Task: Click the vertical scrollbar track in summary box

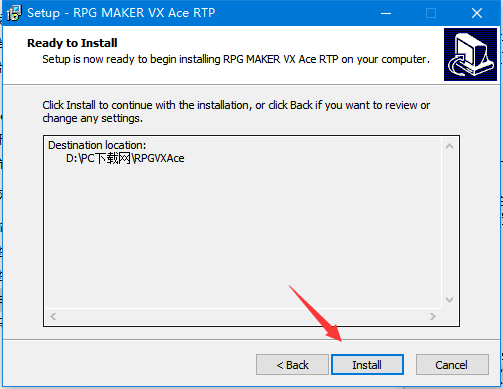Action: (449, 223)
